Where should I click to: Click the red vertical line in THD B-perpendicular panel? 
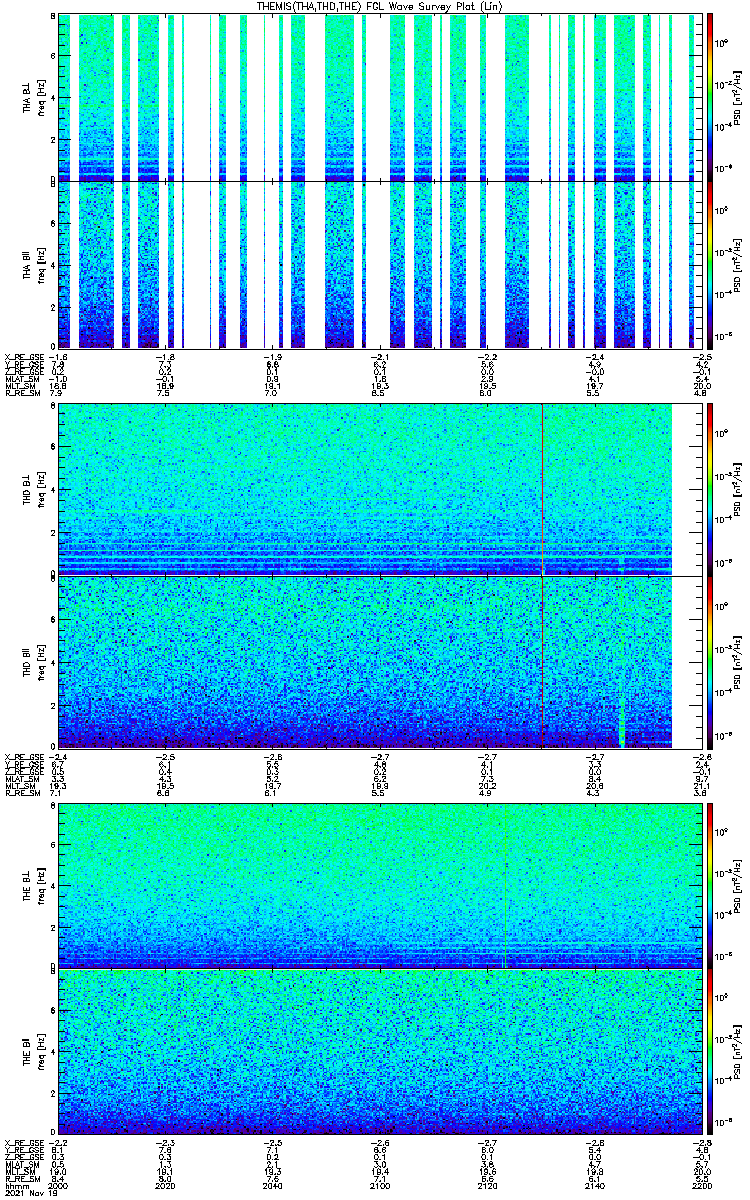(542, 489)
